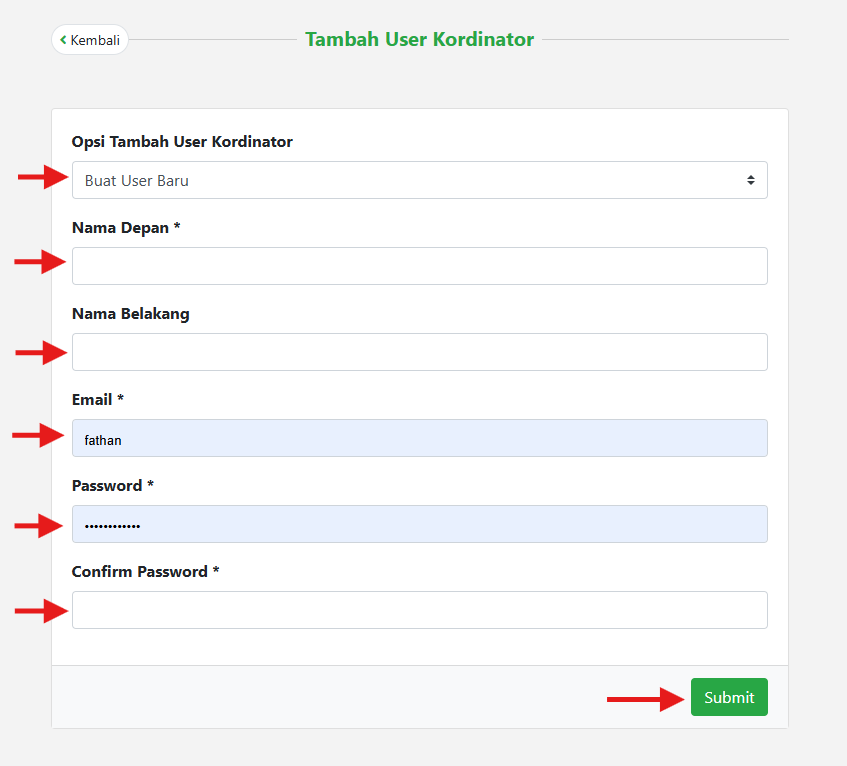Click the Nama Depan label text
The height and width of the screenshot is (766, 847).
coord(126,228)
